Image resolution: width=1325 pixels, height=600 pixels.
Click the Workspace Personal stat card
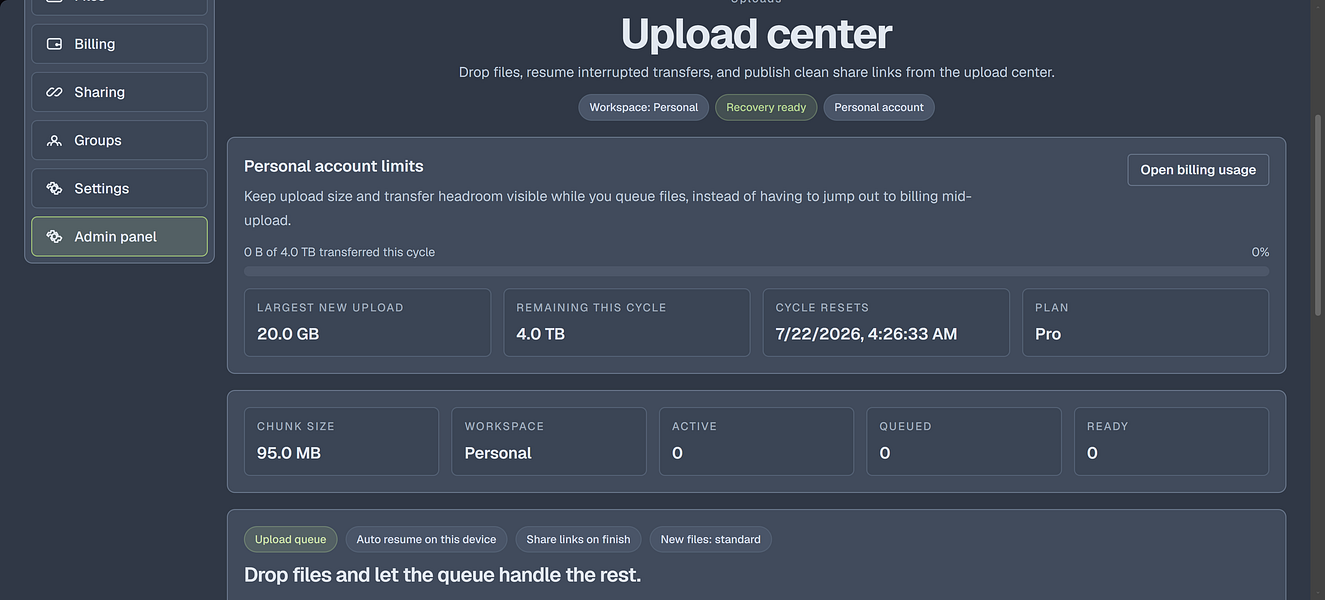click(x=549, y=441)
